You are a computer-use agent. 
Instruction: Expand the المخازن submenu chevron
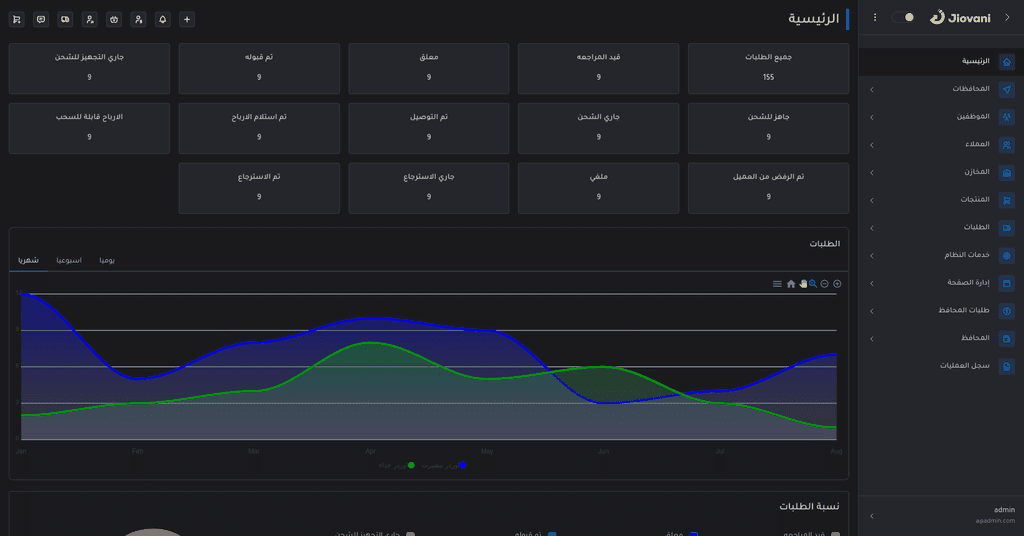[872, 173]
